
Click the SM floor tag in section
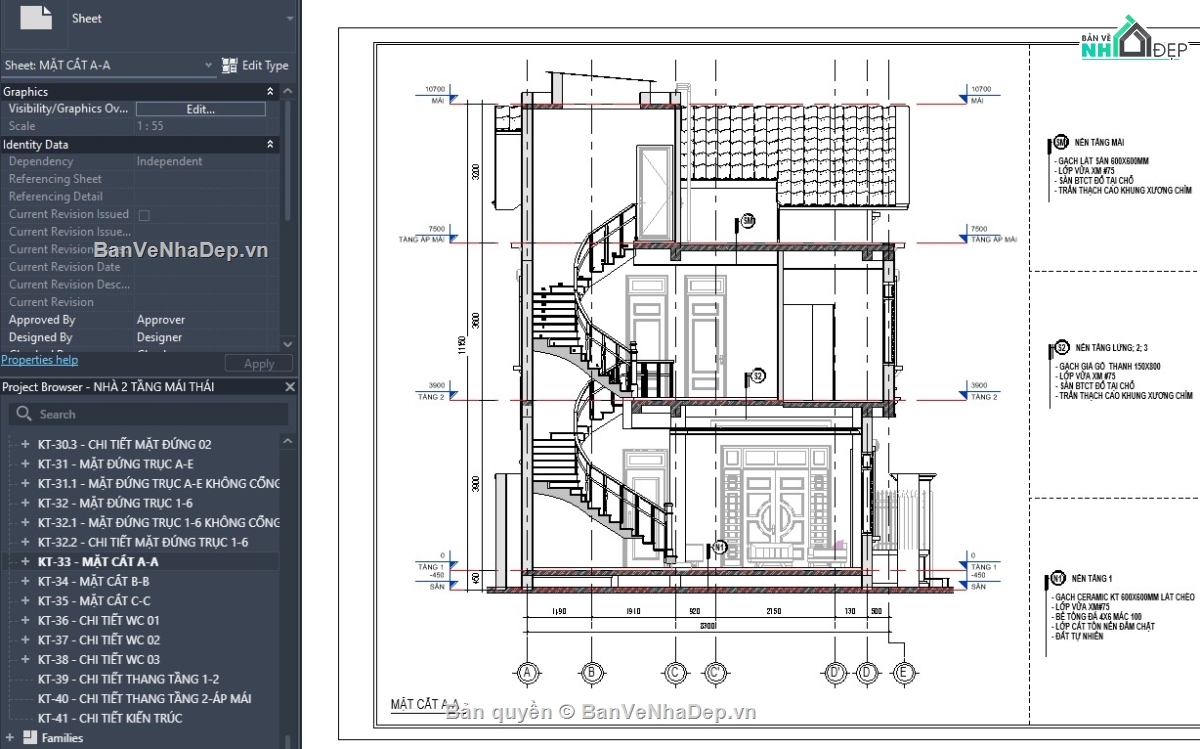pos(747,221)
